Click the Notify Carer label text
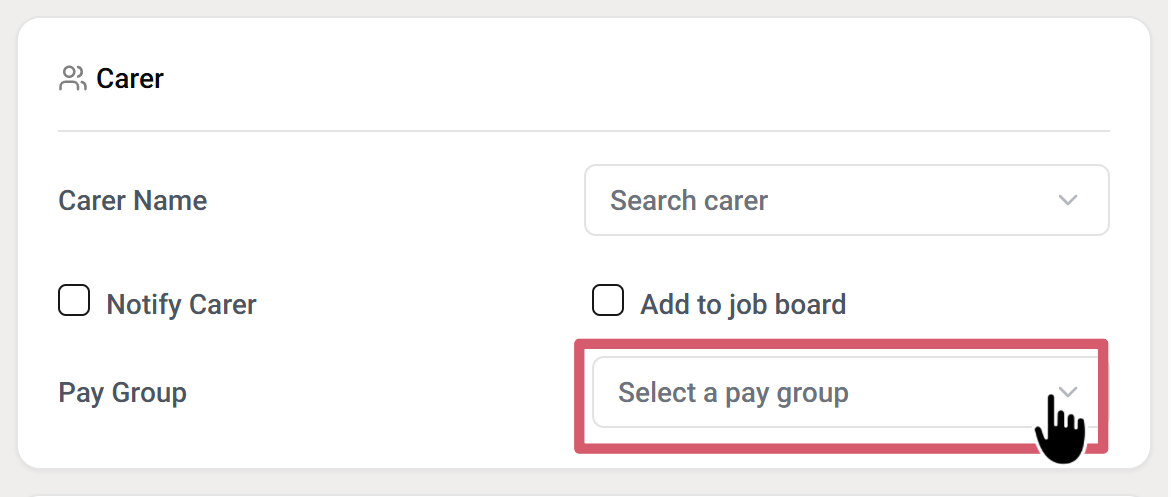The image size is (1171, 497). 181,304
